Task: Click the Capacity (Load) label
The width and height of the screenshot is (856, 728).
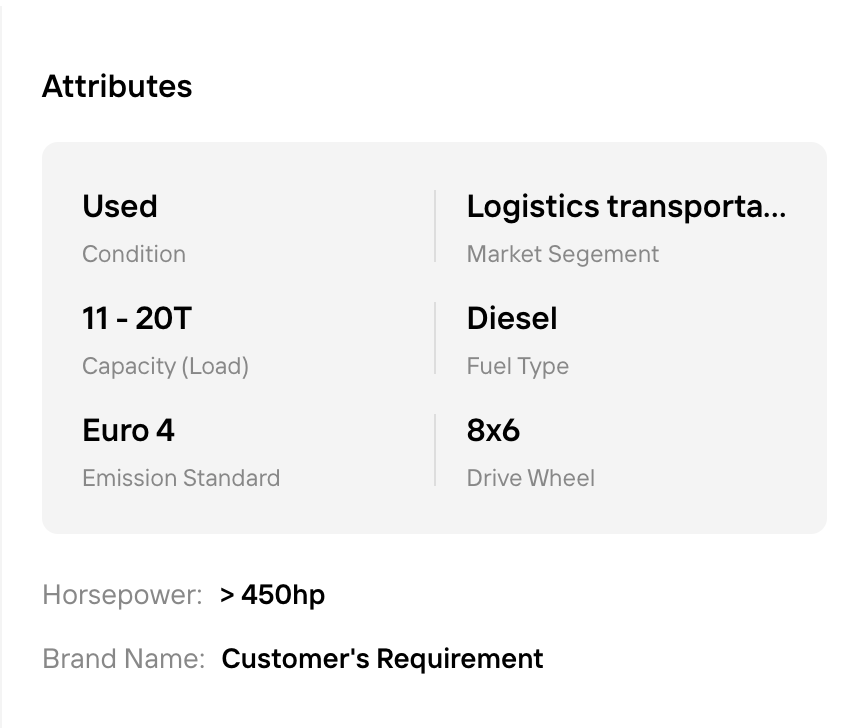Action: point(165,366)
